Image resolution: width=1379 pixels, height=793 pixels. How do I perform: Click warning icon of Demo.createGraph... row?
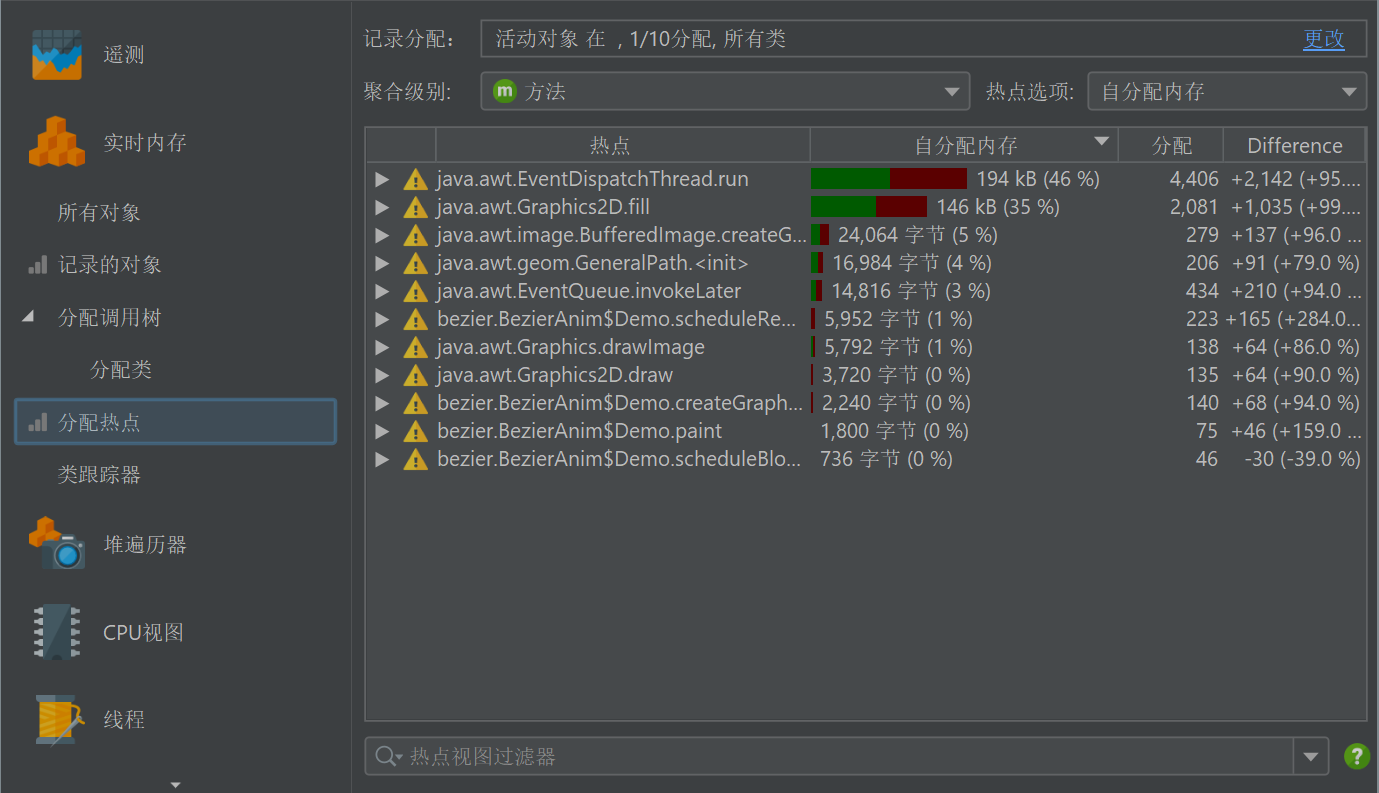(x=414, y=404)
